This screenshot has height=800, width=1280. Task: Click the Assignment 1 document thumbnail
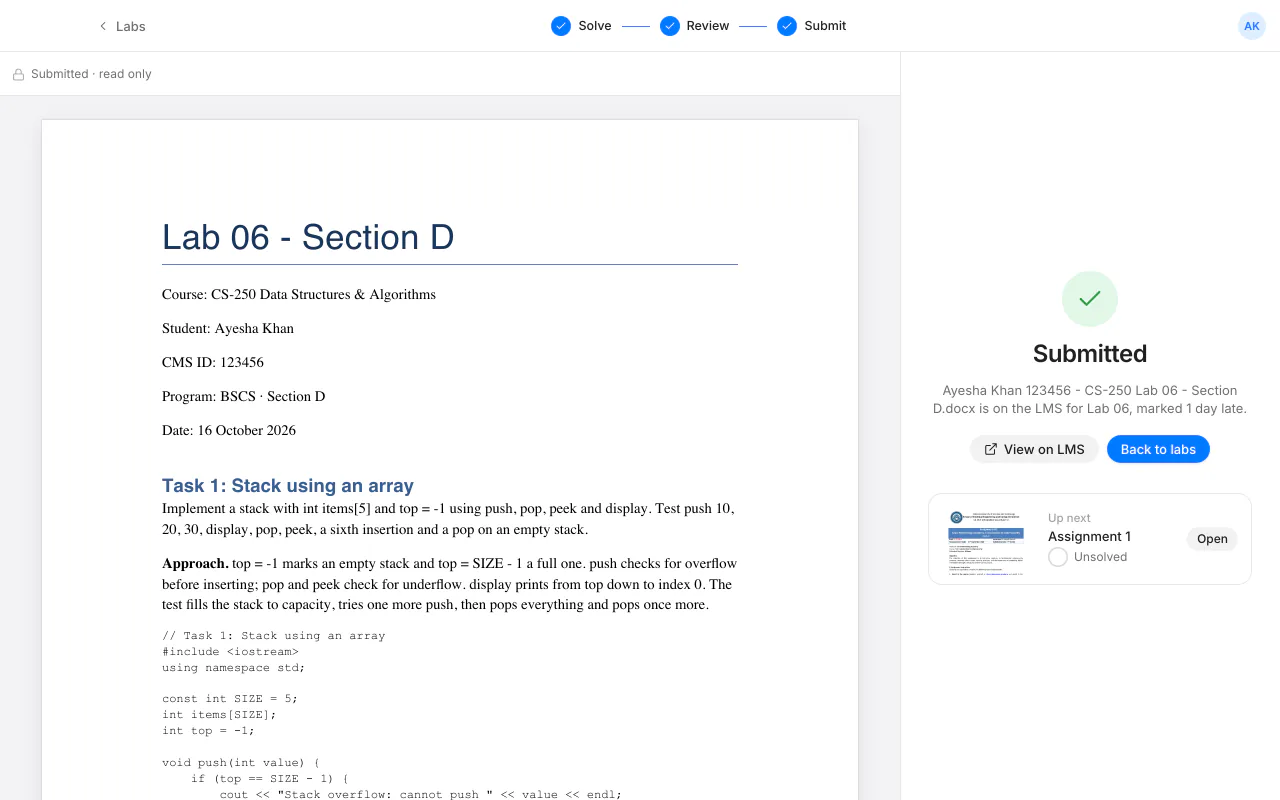(x=986, y=539)
